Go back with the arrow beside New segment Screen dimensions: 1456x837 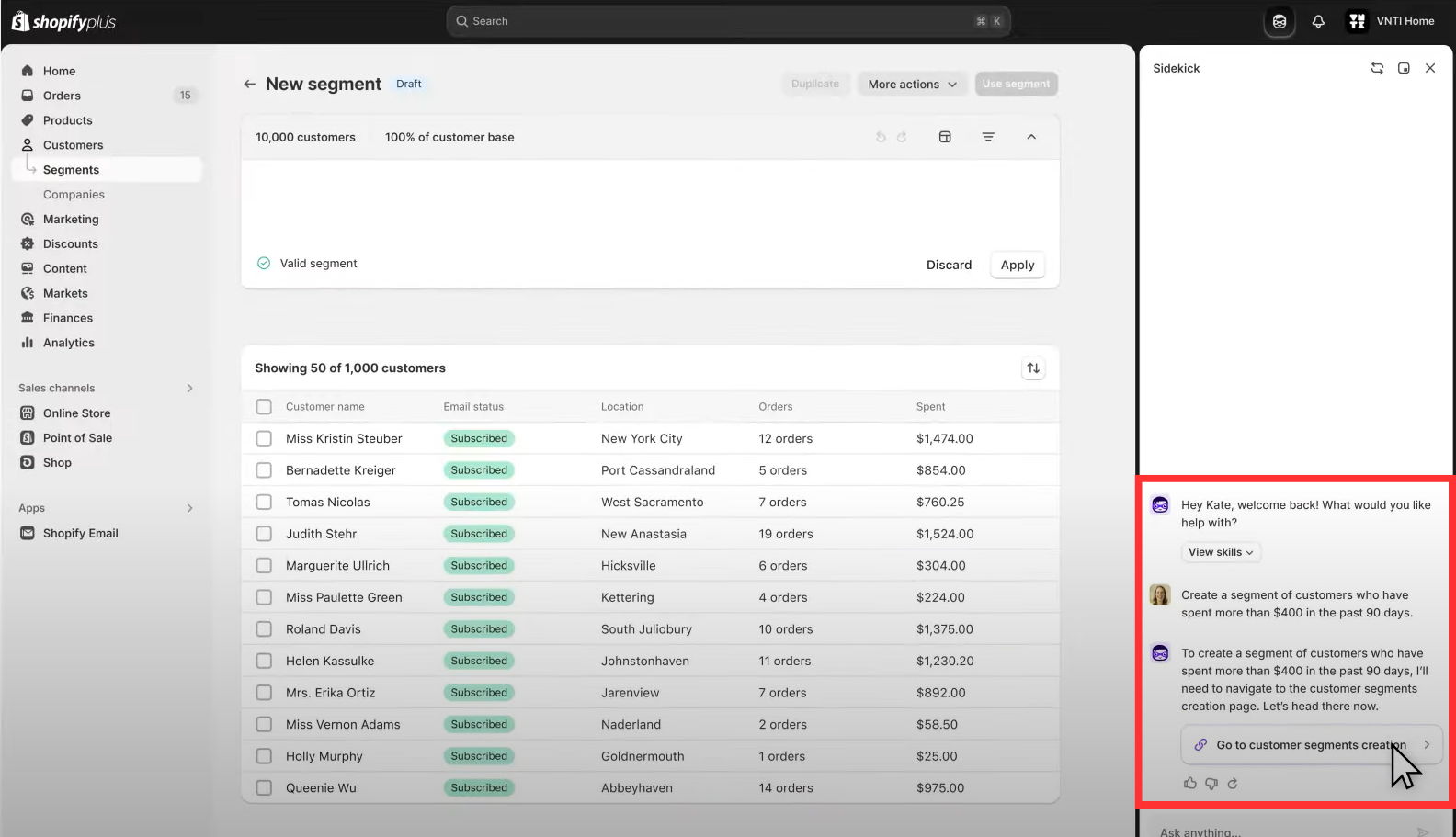coord(249,84)
